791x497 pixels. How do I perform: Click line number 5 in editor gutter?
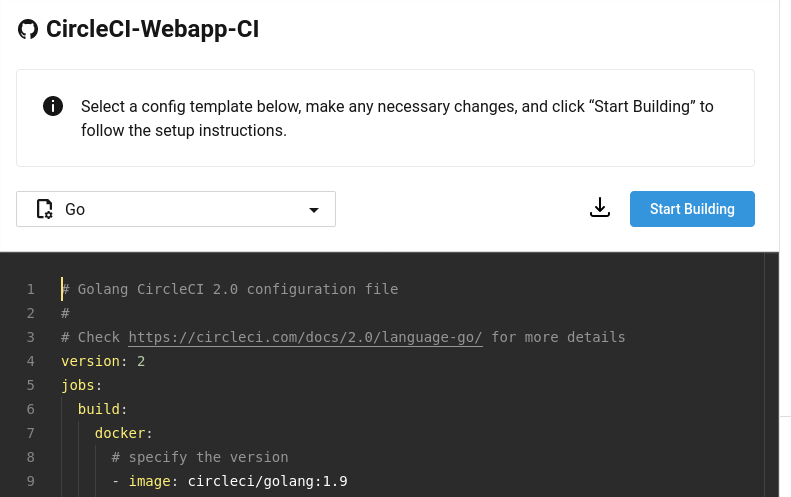tap(31, 385)
